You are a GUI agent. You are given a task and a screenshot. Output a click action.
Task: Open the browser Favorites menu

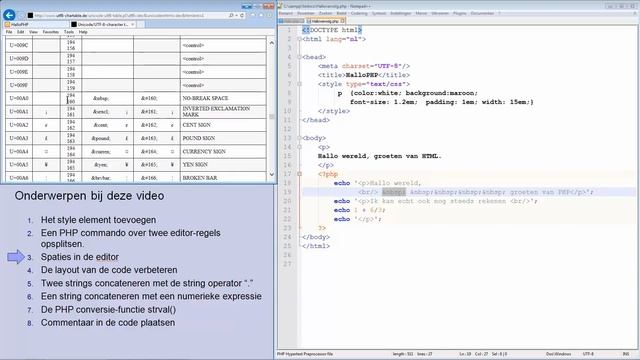[51, 32]
